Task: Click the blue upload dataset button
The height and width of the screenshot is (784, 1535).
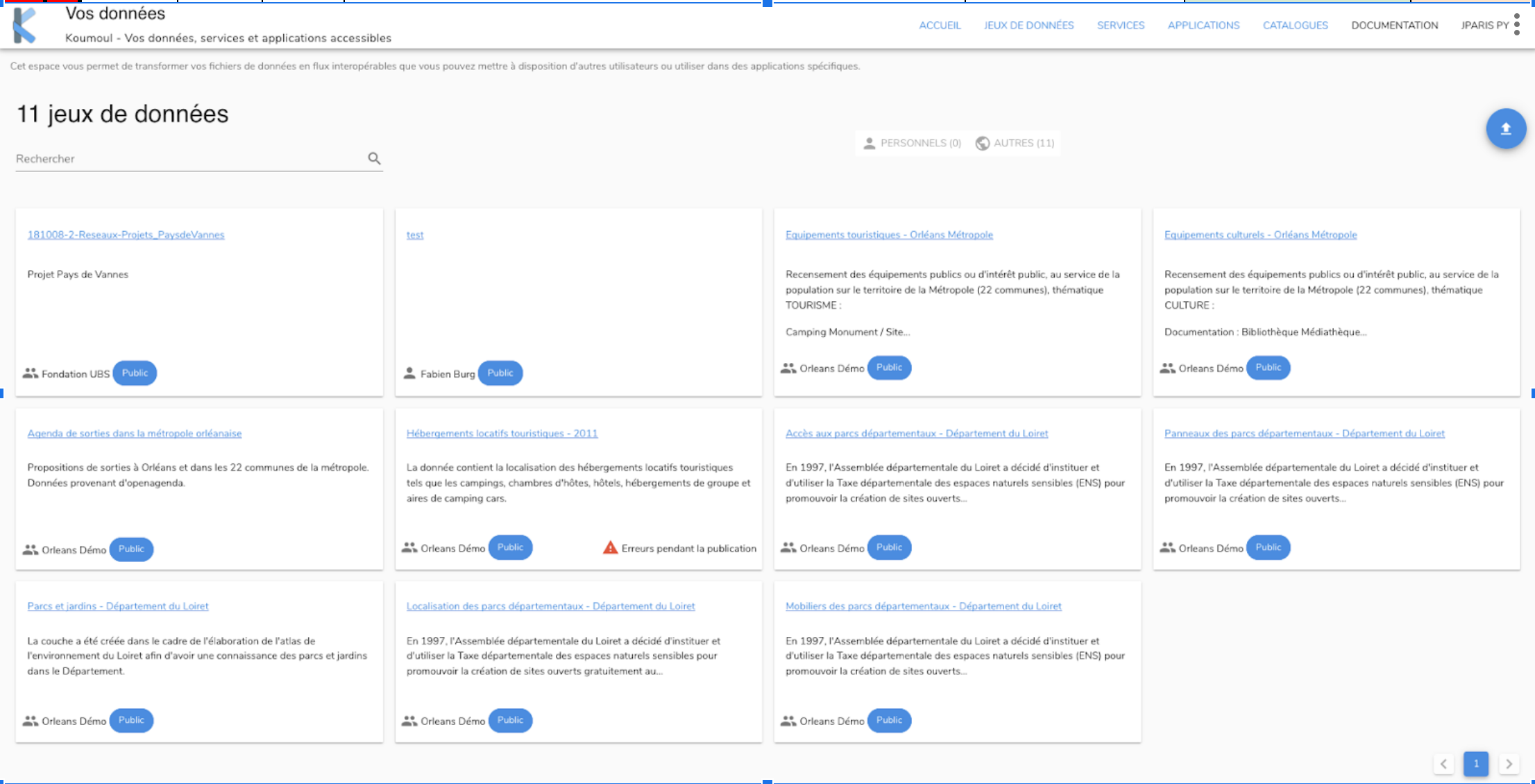Action: pyautogui.click(x=1505, y=129)
